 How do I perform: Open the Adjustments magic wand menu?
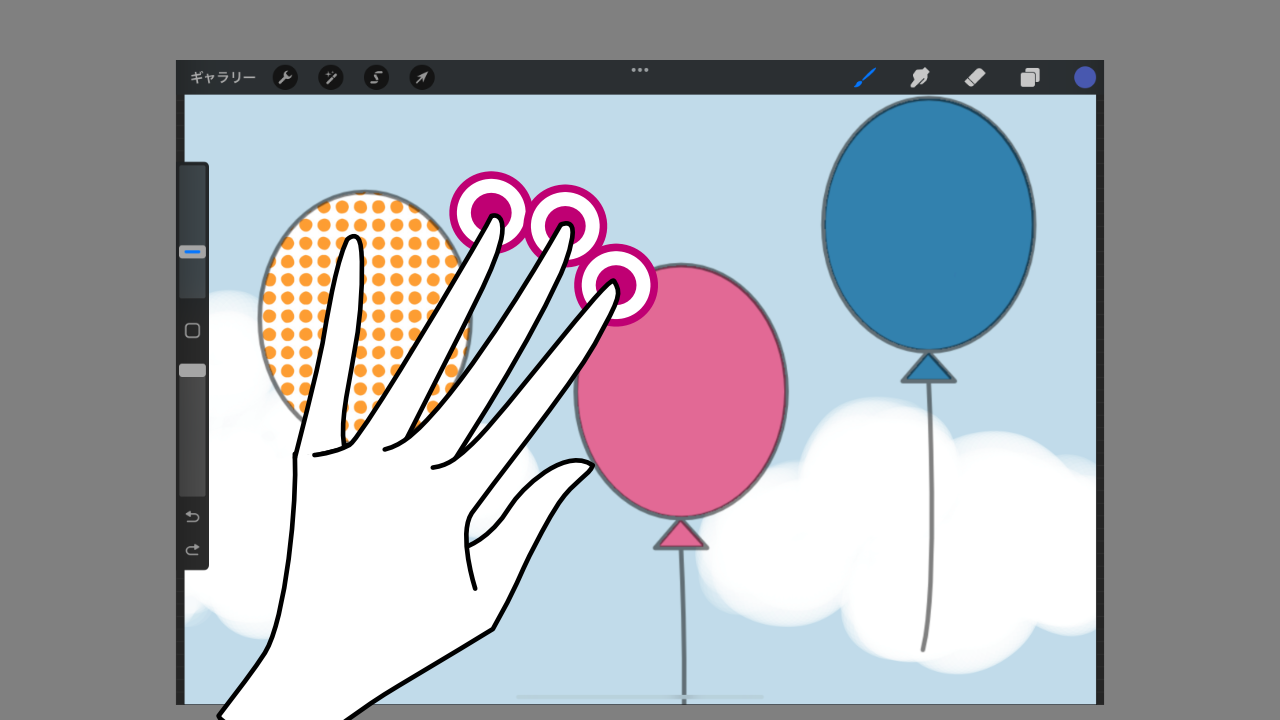point(331,78)
